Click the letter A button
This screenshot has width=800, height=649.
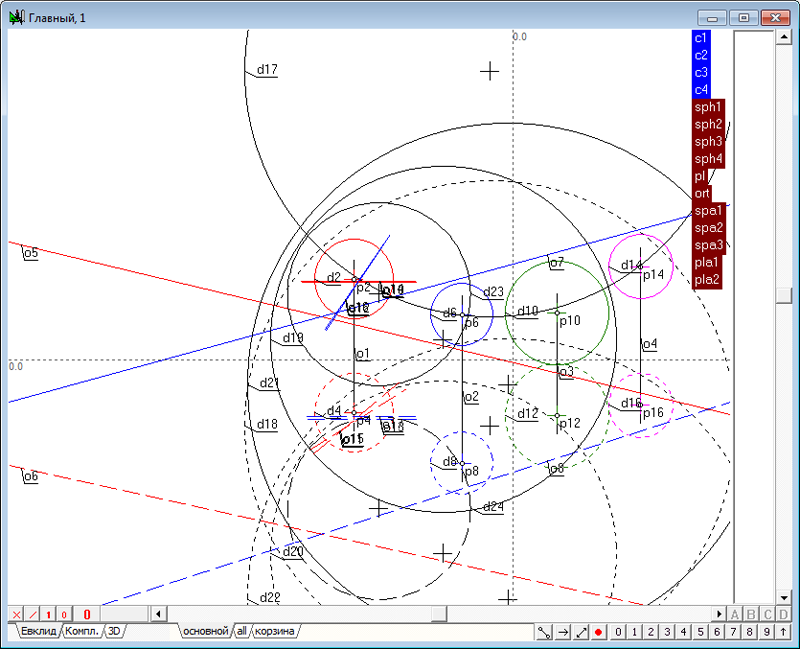(735, 614)
